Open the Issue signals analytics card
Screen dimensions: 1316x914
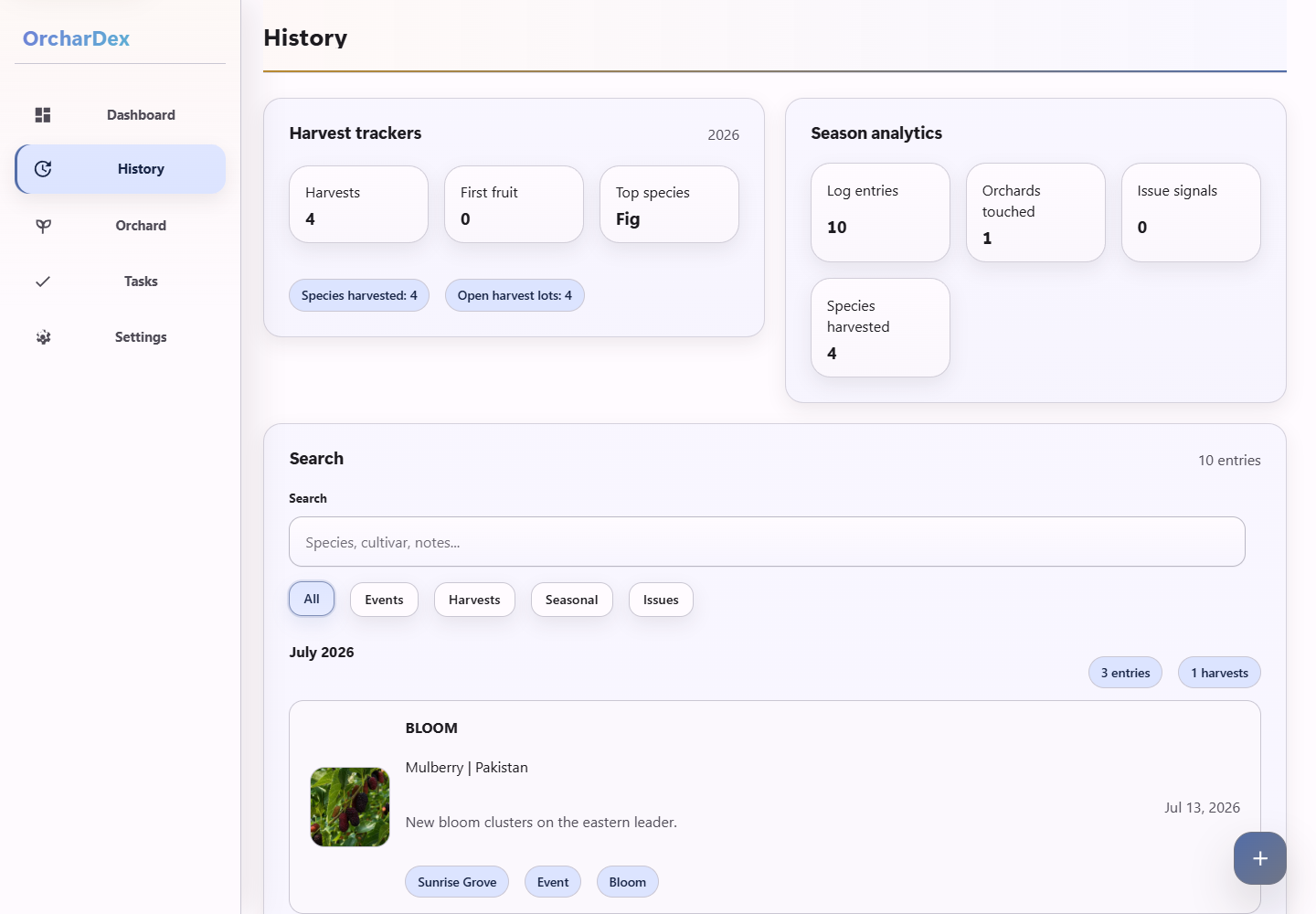[1191, 213]
